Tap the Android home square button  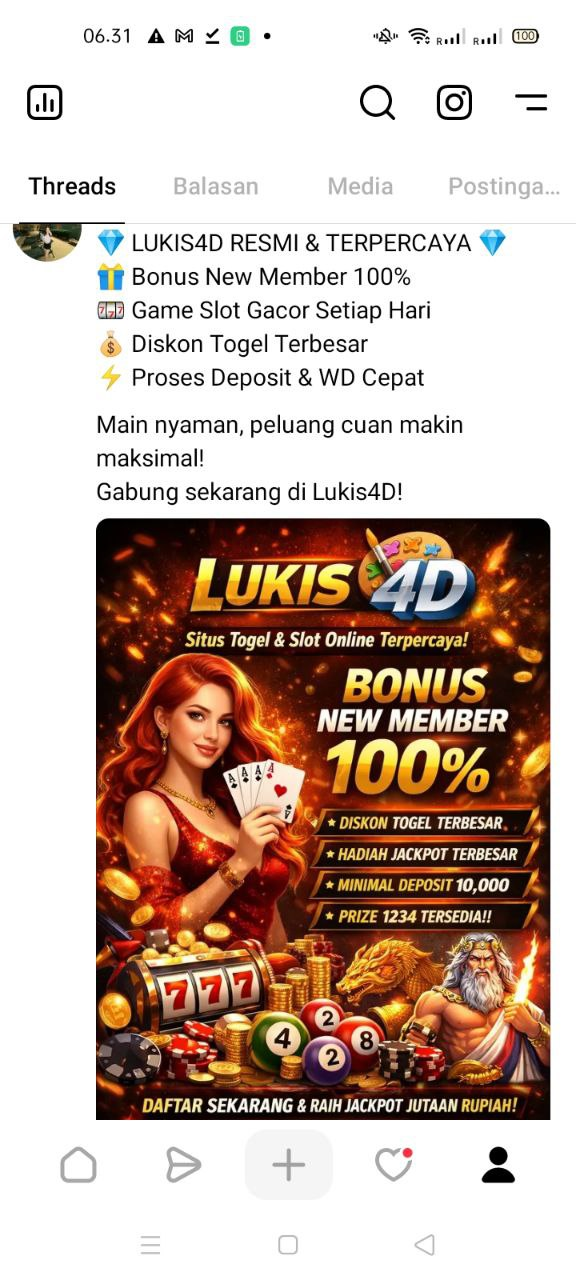(288, 1244)
